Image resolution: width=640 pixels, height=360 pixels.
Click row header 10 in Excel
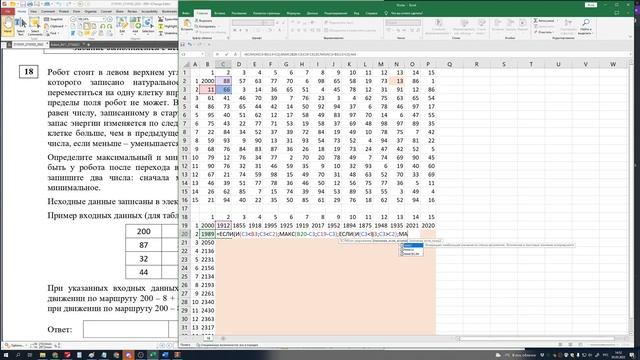(x=185, y=149)
